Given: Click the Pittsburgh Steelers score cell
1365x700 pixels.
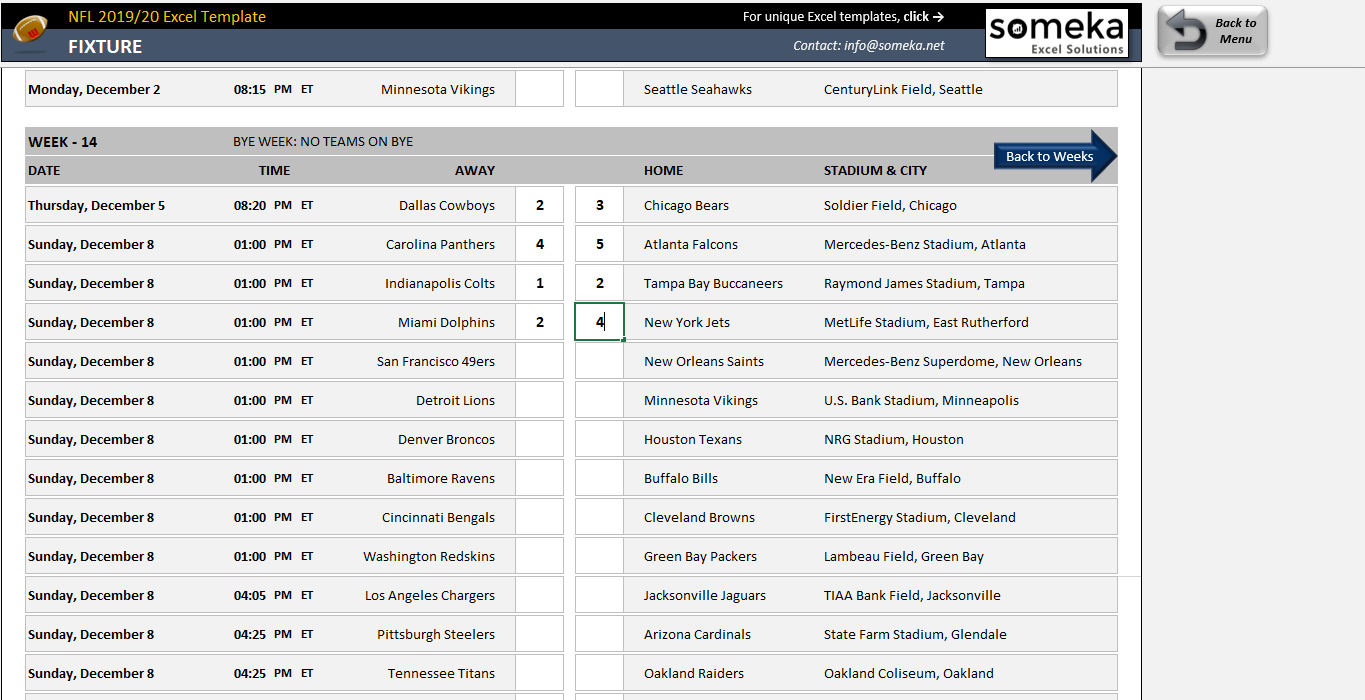Looking at the screenshot, I should (540, 634).
